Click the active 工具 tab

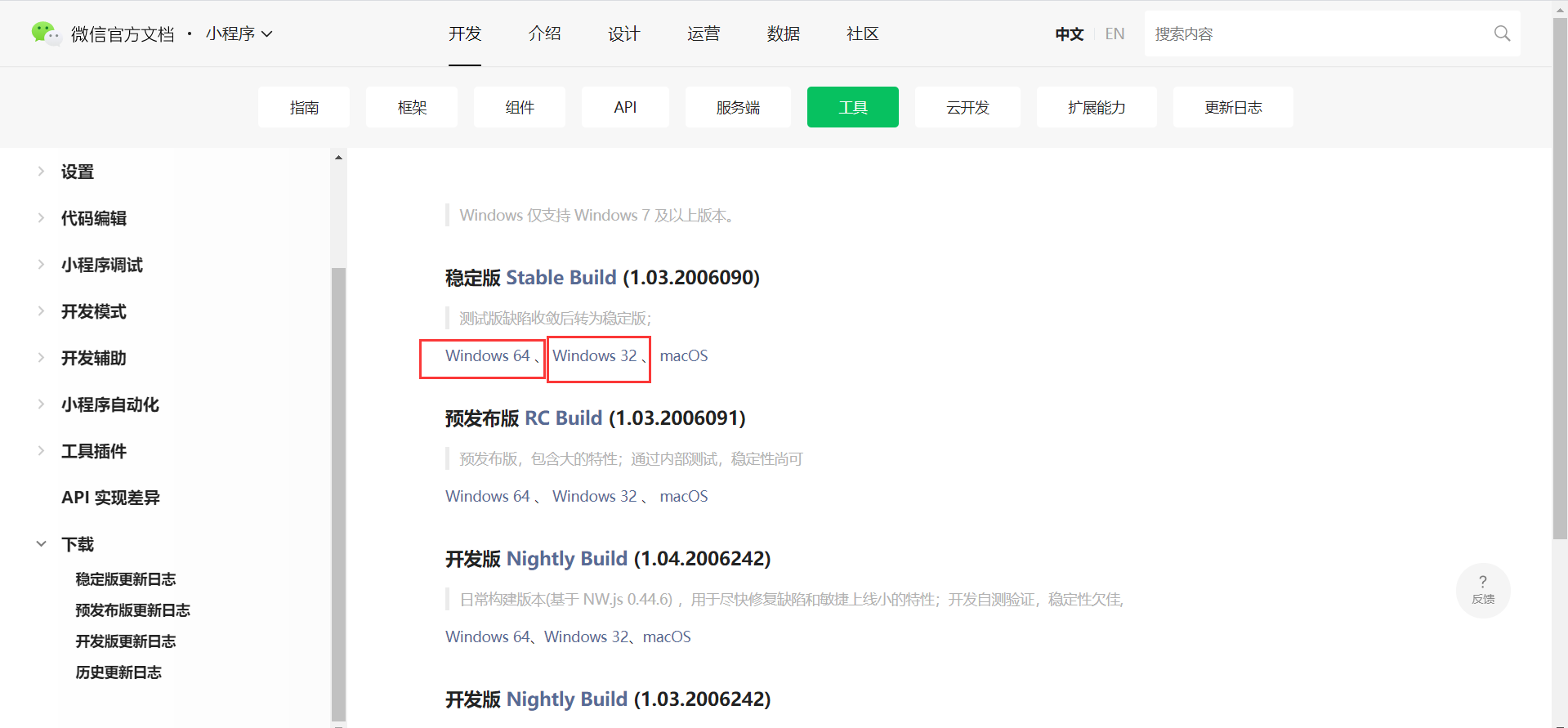(853, 107)
